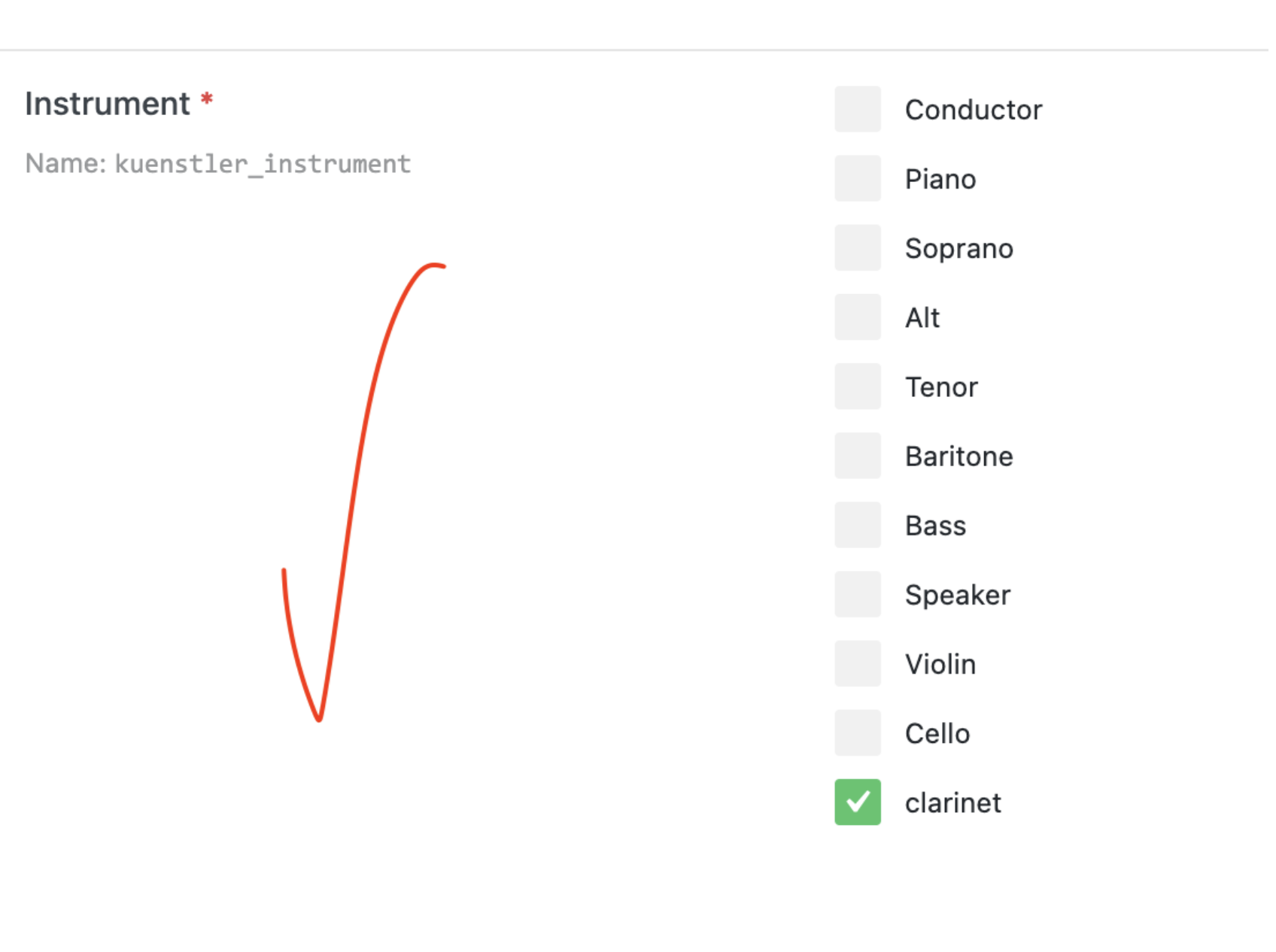Click the kuenstler_instrument field name text
1276x952 pixels.
tap(263, 164)
